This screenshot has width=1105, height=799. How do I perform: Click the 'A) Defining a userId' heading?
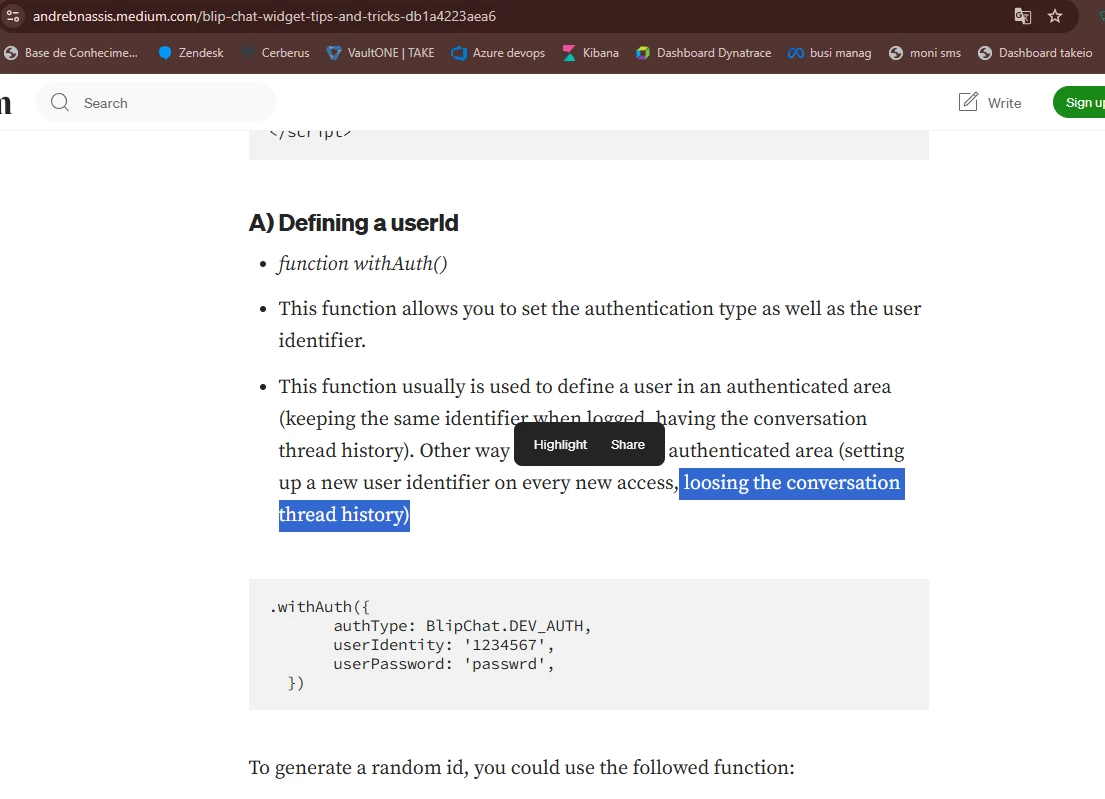354,223
